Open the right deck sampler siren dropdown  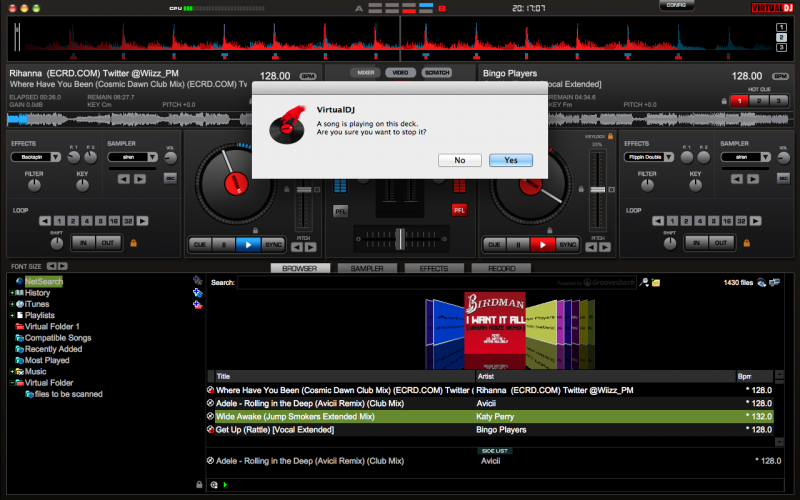point(765,157)
